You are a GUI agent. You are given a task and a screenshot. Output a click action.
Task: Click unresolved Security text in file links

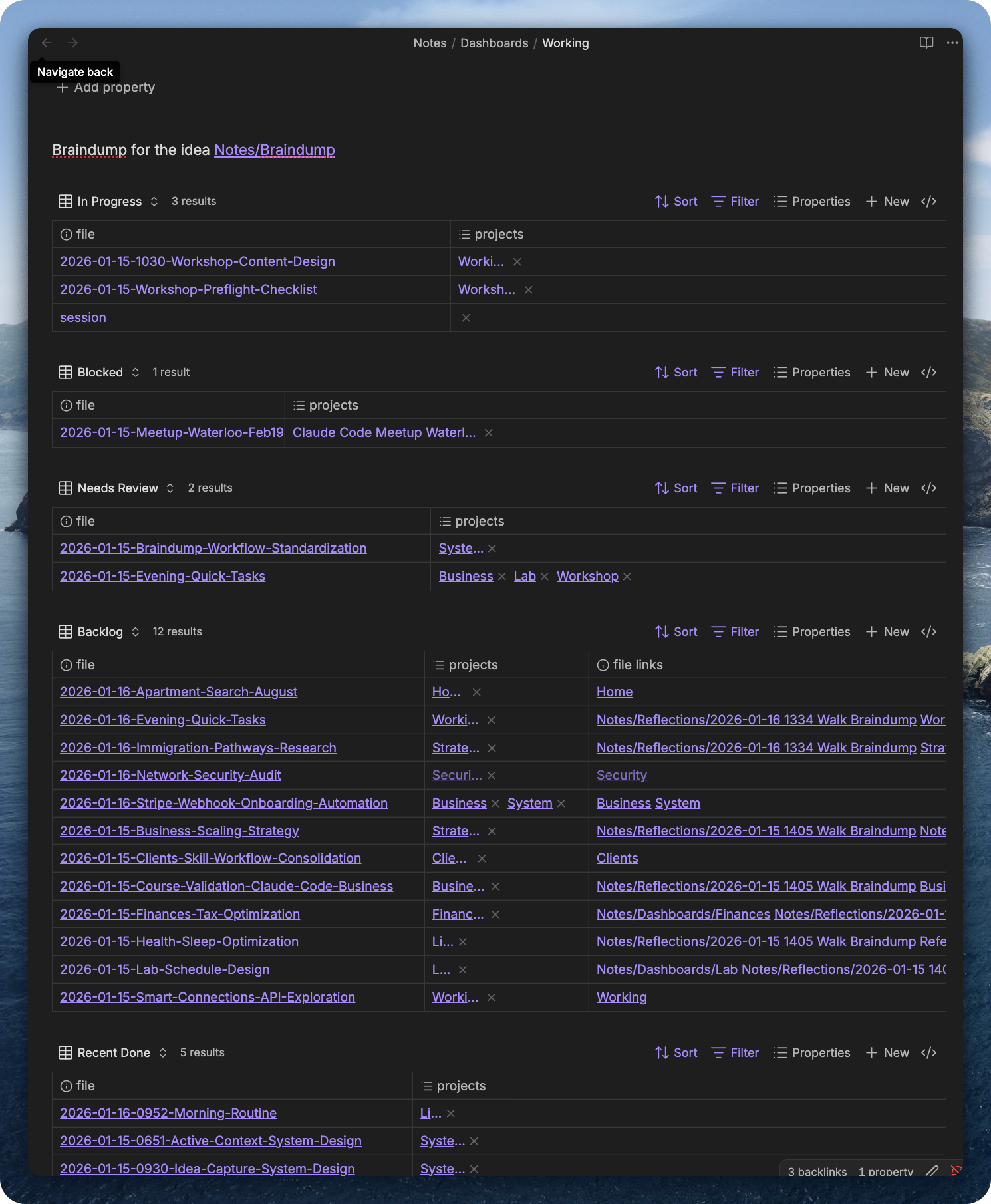(x=622, y=776)
